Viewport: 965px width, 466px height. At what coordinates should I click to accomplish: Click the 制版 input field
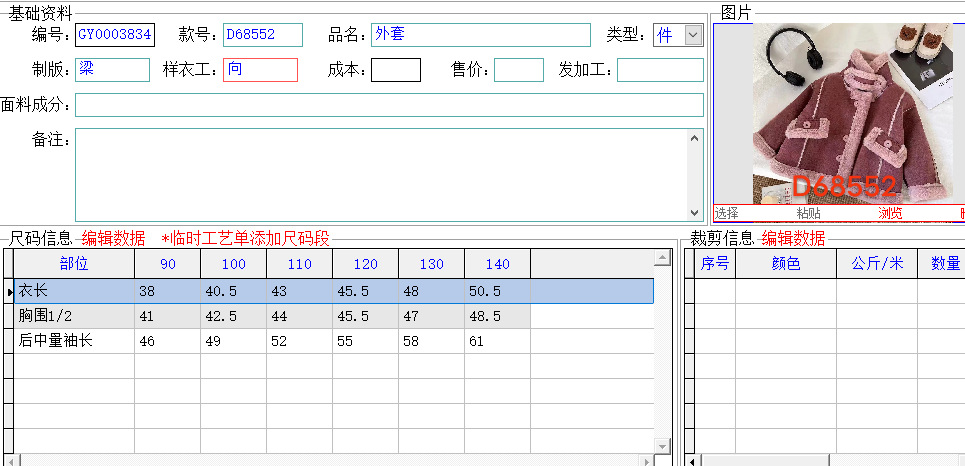112,70
